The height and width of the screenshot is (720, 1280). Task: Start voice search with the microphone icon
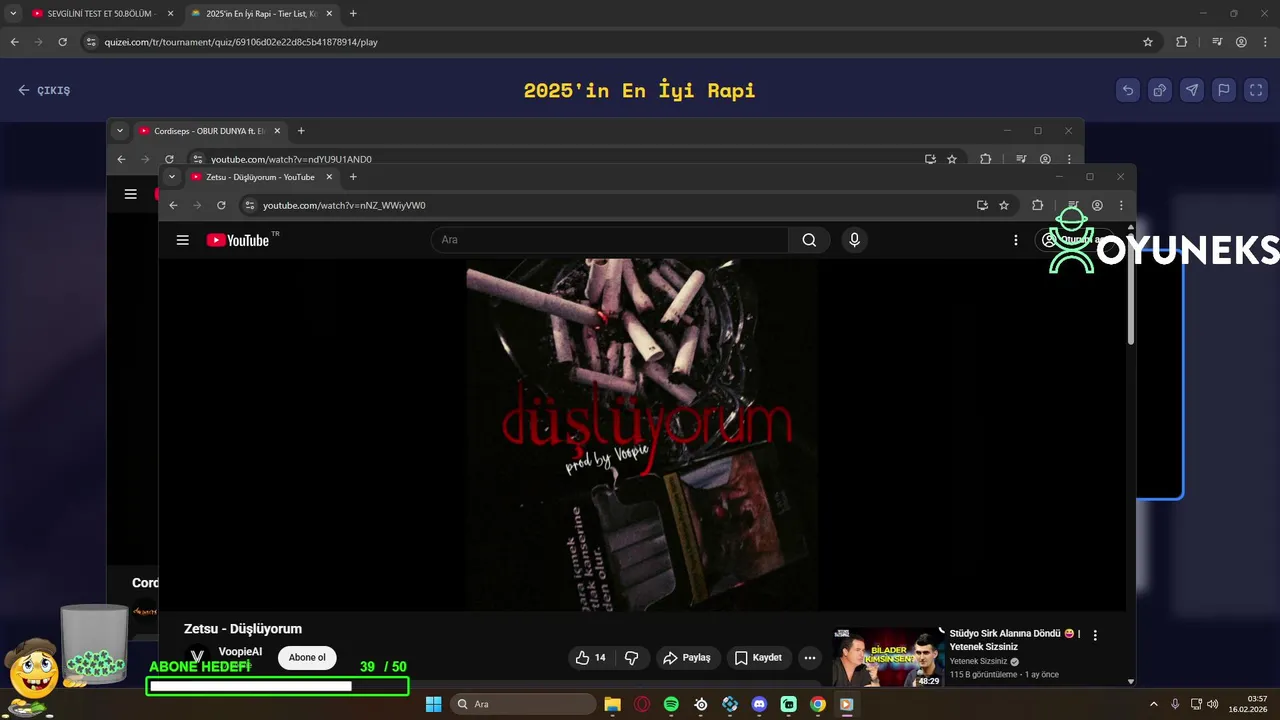click(x=854, y=240)
